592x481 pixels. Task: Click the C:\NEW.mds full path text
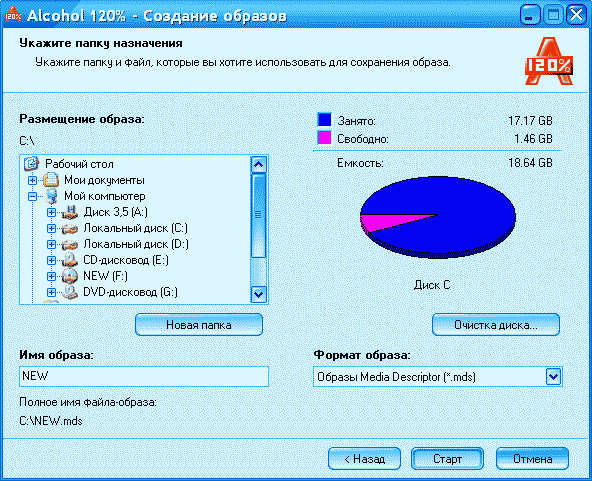click(51, 421)
